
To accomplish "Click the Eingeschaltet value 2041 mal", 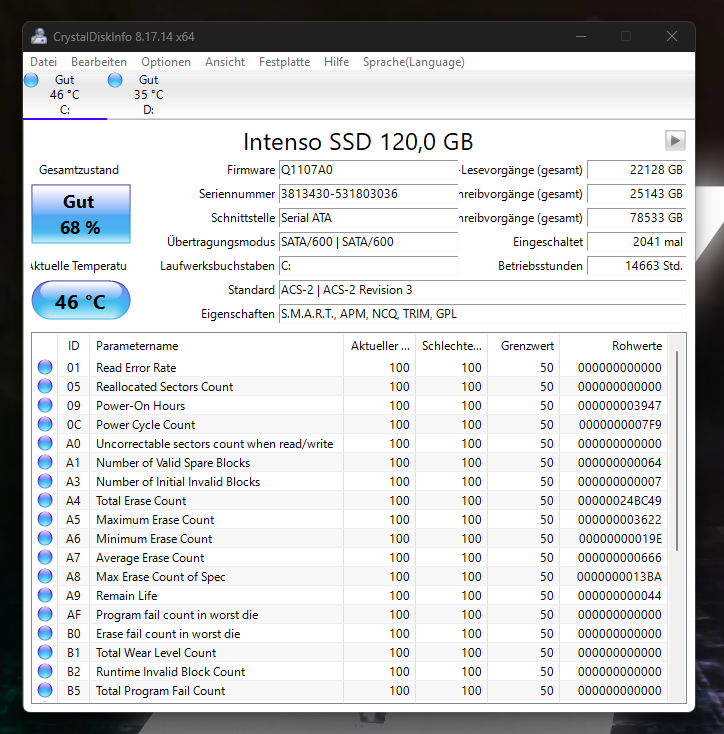I will 636,242.
